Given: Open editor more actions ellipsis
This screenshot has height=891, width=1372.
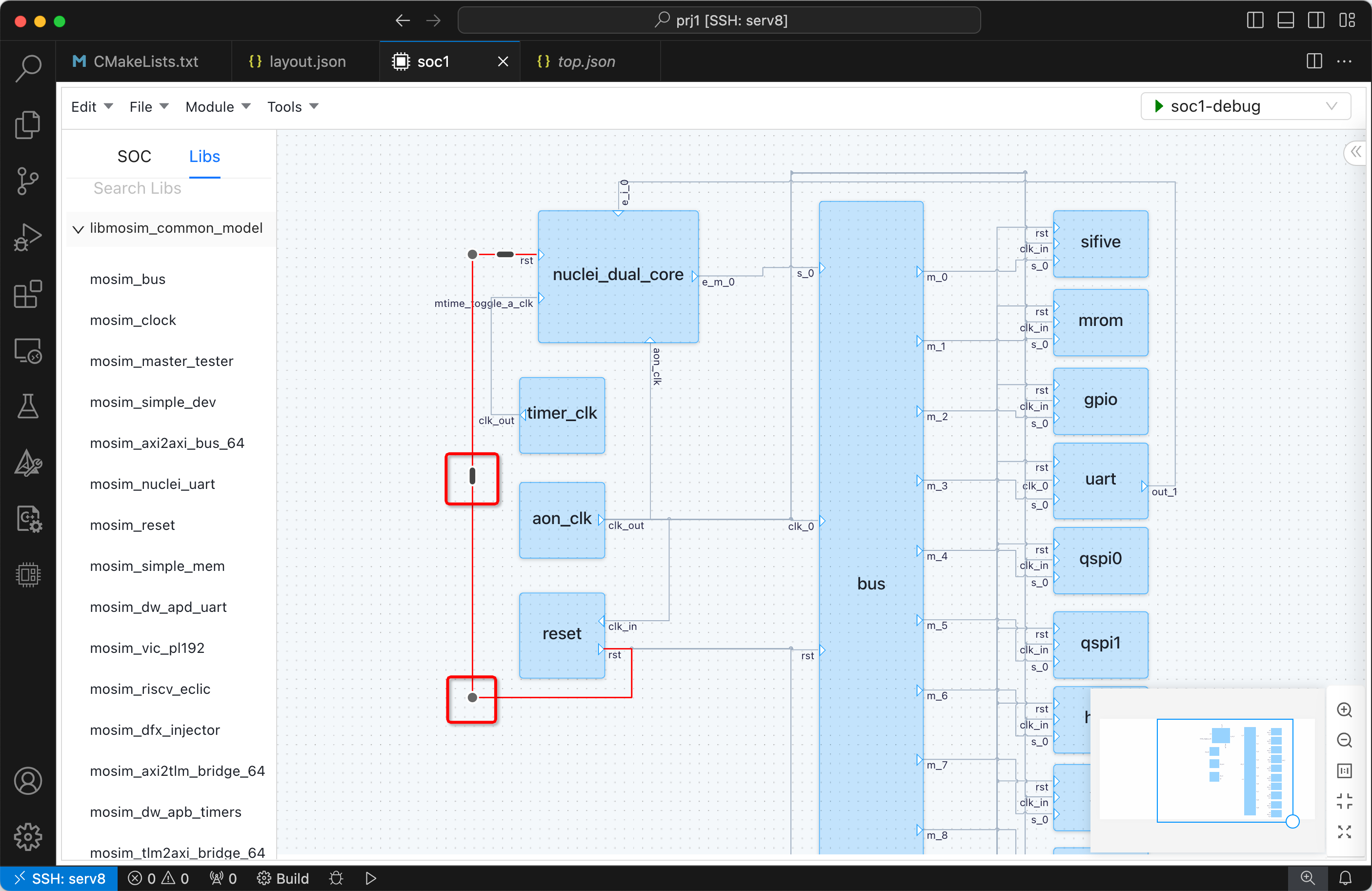Looking at the screenshot, I should 1344,61.
